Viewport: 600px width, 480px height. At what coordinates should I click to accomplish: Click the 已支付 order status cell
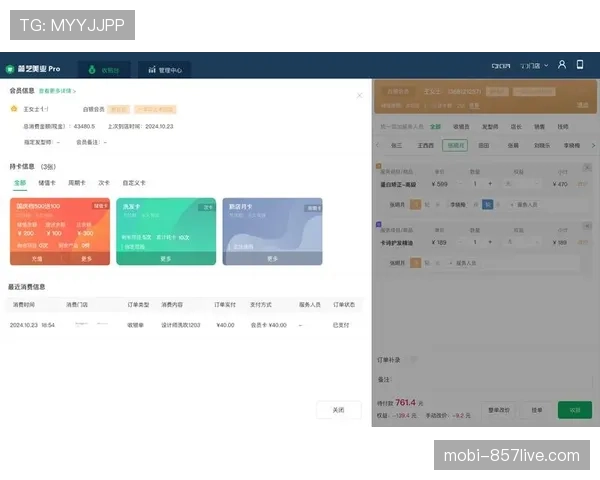click(341, 325)
